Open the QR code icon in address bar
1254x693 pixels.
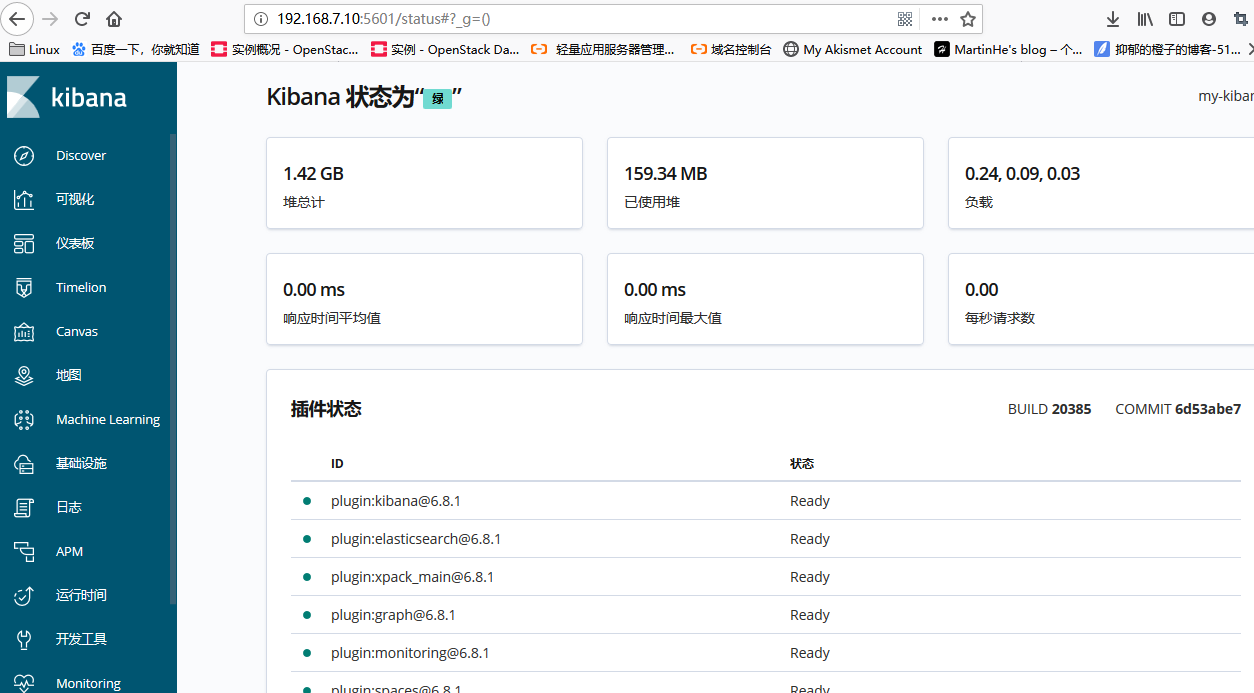coord(905,19)
